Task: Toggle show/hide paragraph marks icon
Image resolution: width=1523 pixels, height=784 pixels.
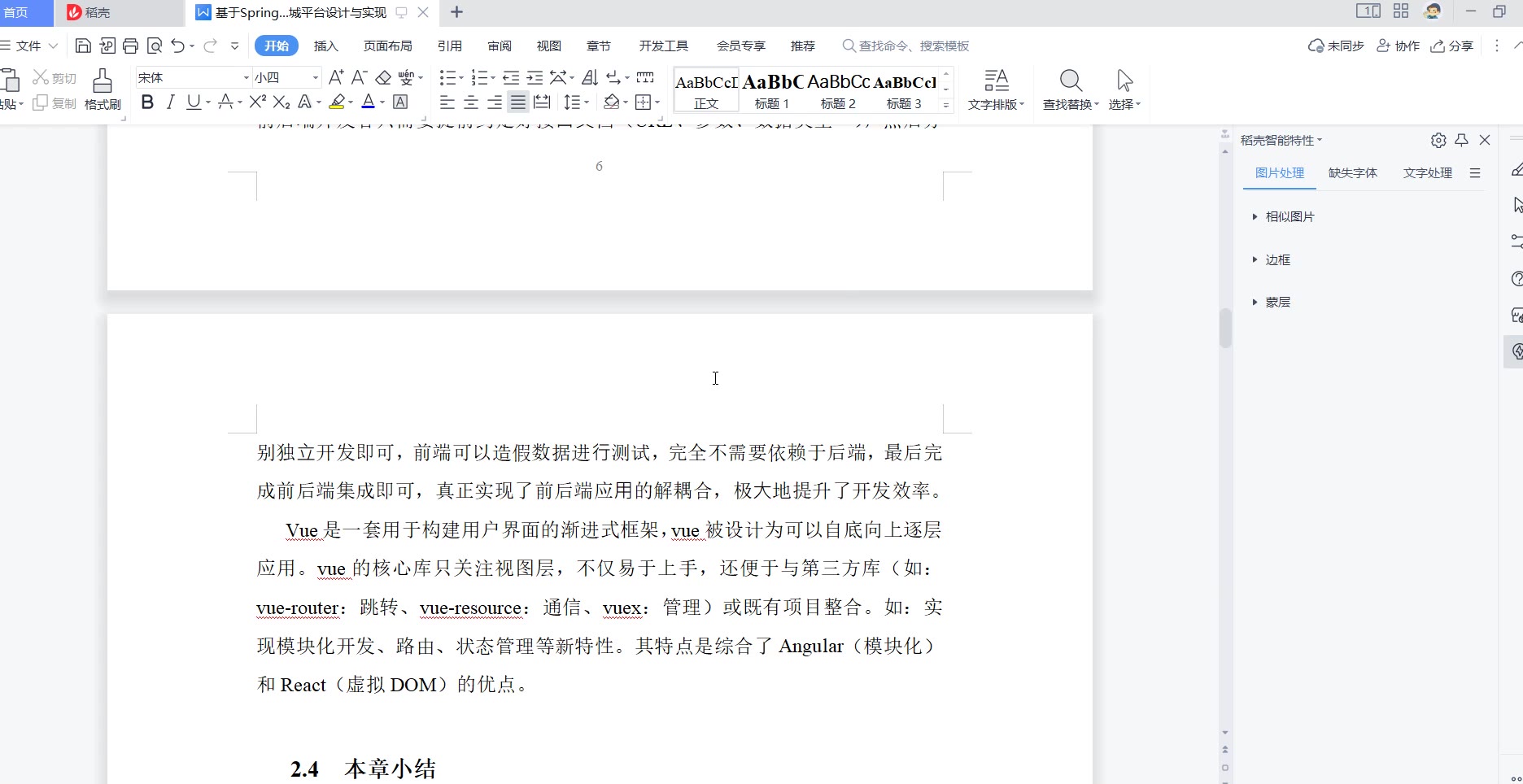Action: click(613, 77)
